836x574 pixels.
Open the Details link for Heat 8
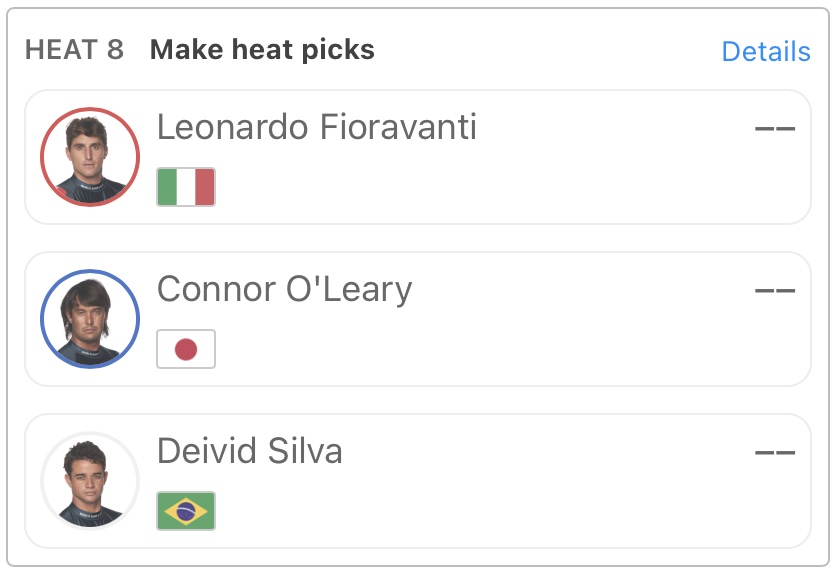coord(766,51)
